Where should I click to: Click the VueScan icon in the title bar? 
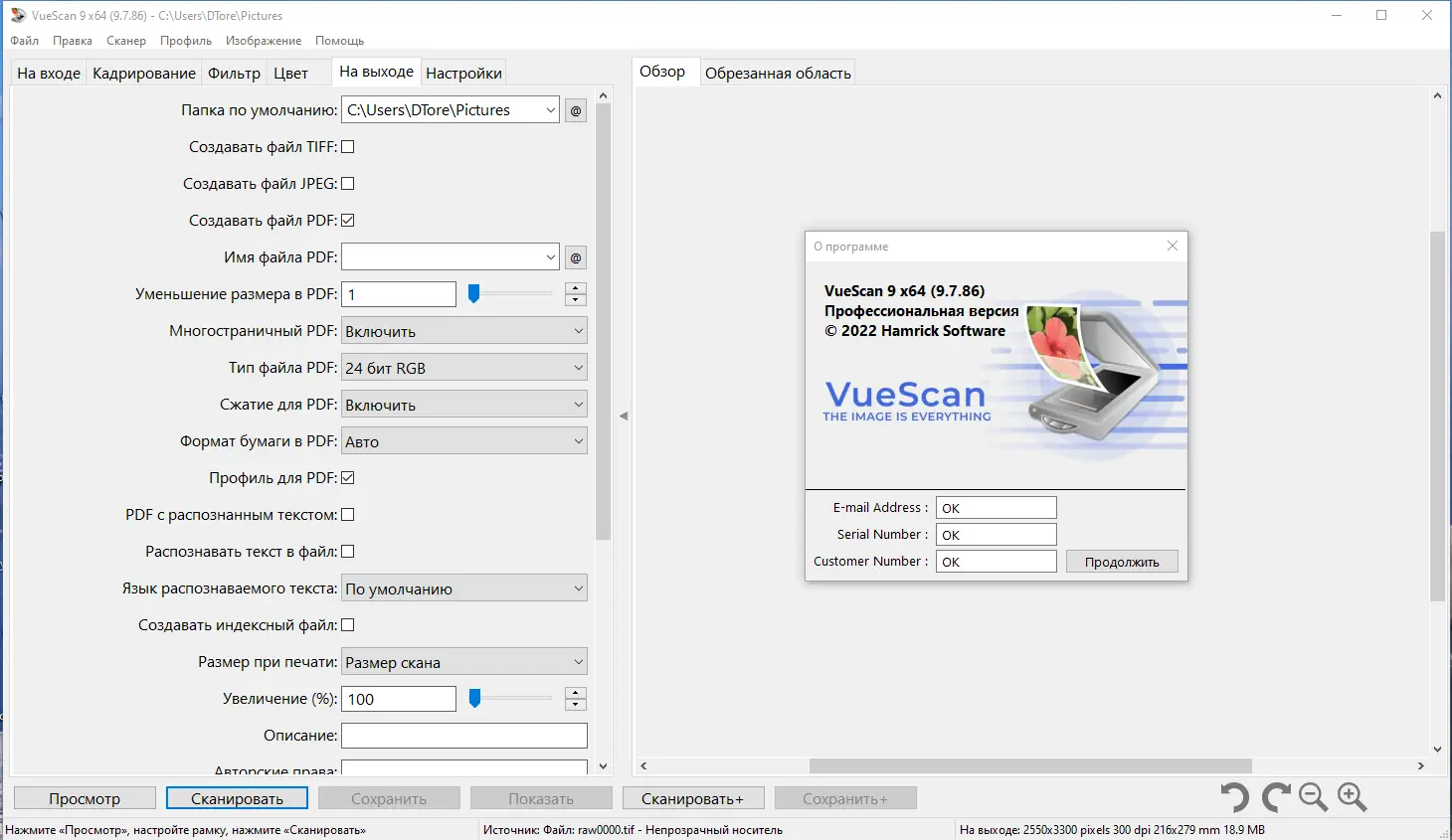17,15
